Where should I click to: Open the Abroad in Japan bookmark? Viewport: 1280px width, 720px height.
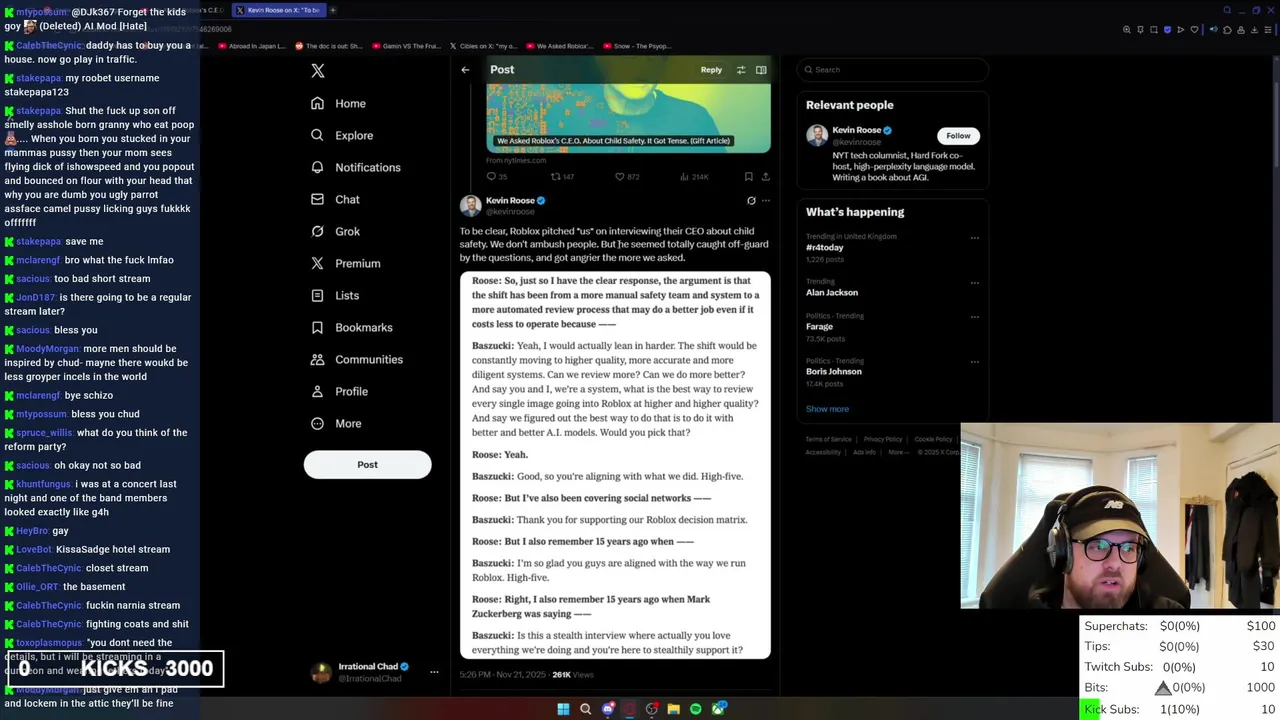(251, 46)
